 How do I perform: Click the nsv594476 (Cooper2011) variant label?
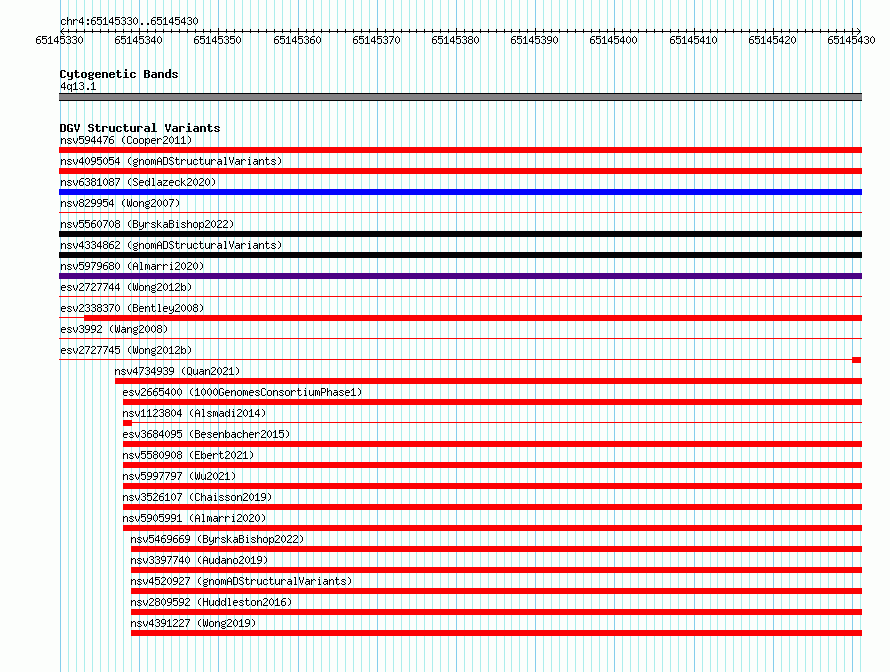[x=126, y=140]
